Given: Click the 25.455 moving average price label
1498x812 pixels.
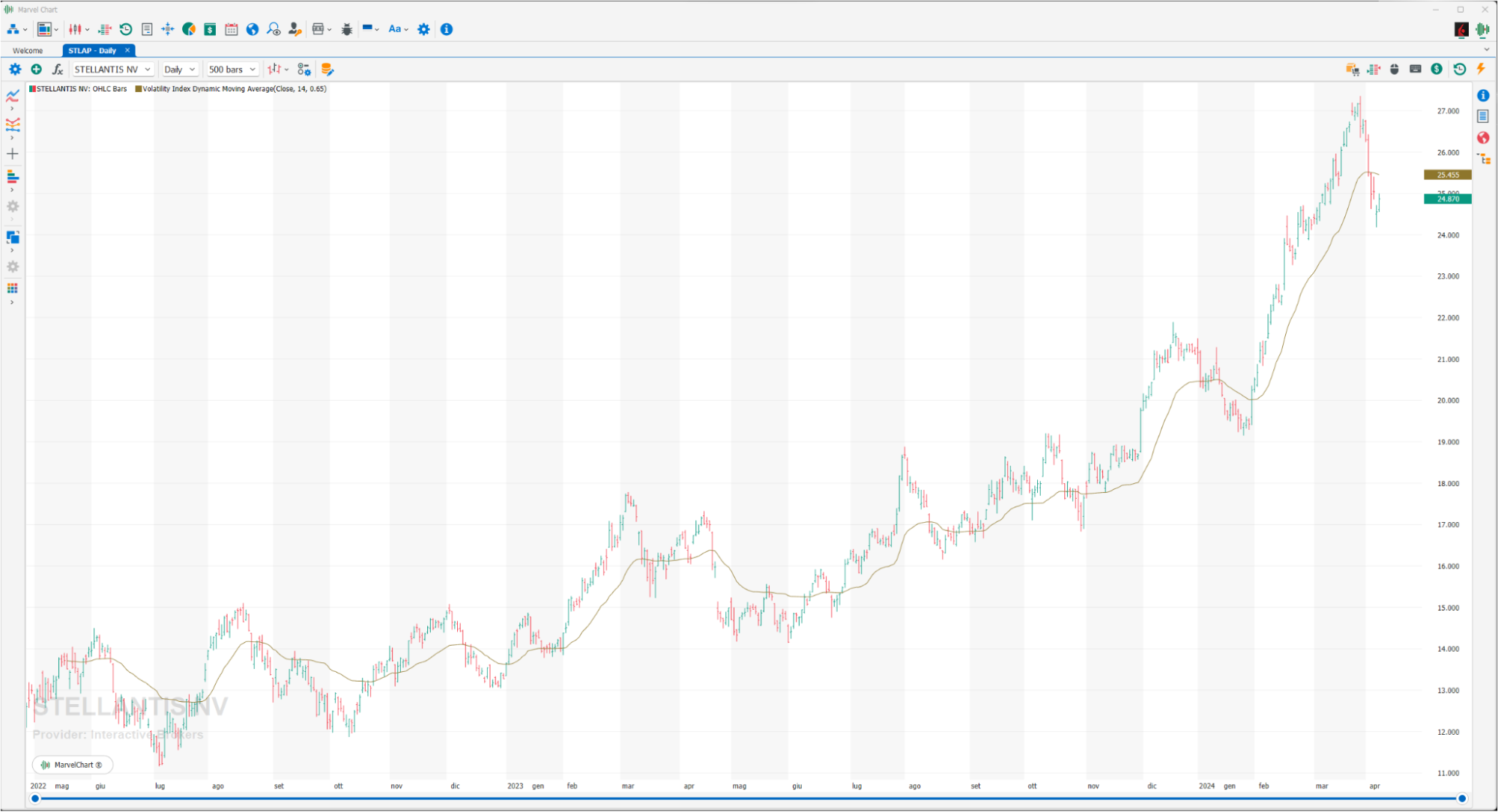Looking at the screenshot, I should pos(1448,175).
